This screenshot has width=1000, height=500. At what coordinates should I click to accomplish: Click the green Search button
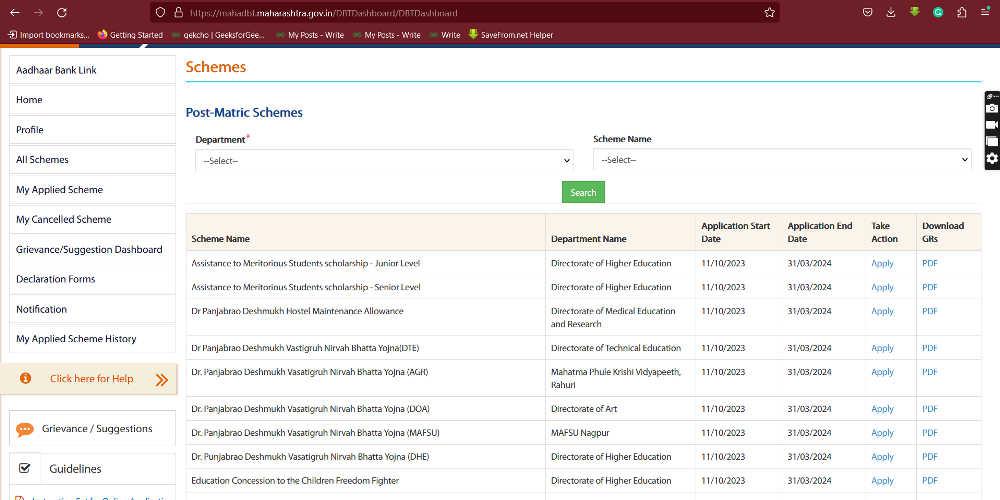point(583,192)
